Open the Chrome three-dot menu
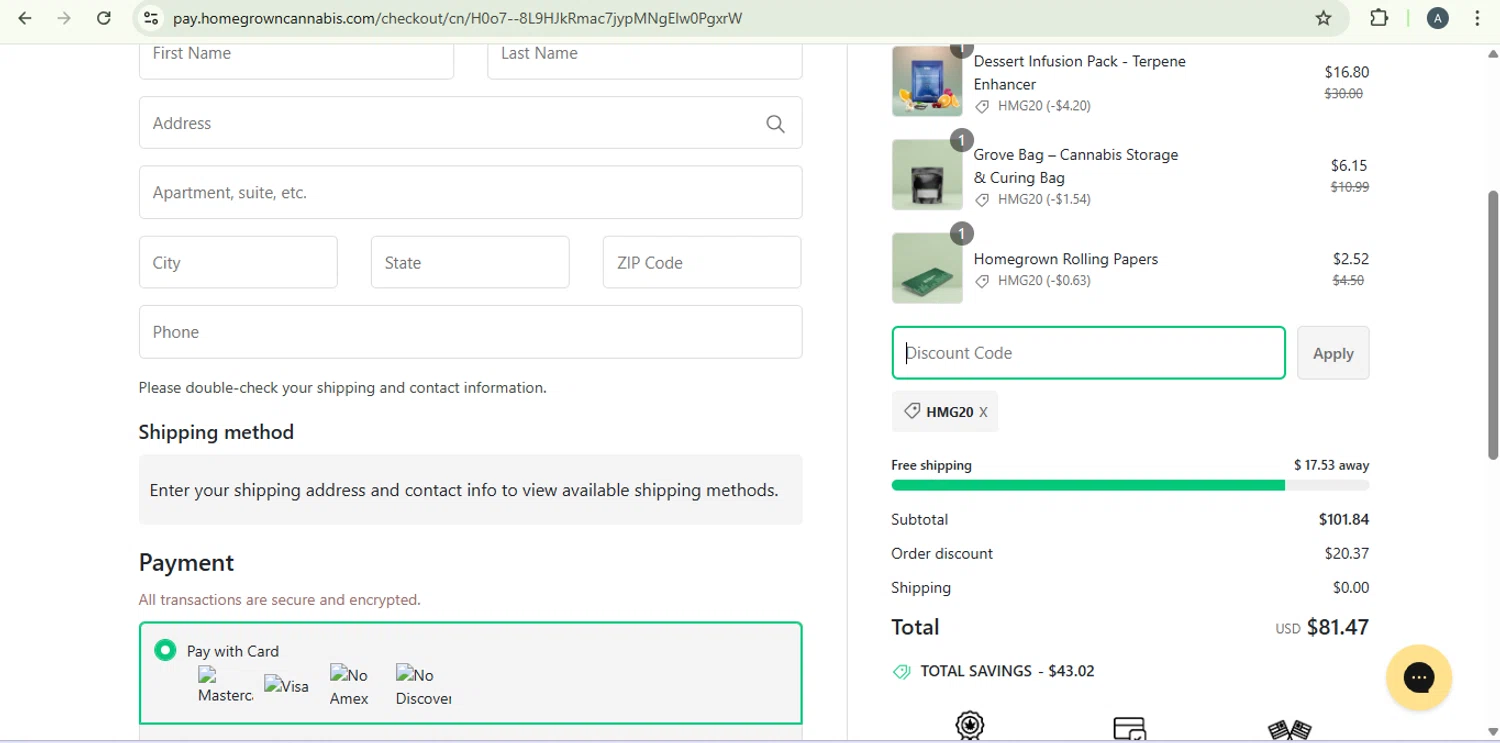Viewport: 1500px width, 743px height. tap(1477, 18)
